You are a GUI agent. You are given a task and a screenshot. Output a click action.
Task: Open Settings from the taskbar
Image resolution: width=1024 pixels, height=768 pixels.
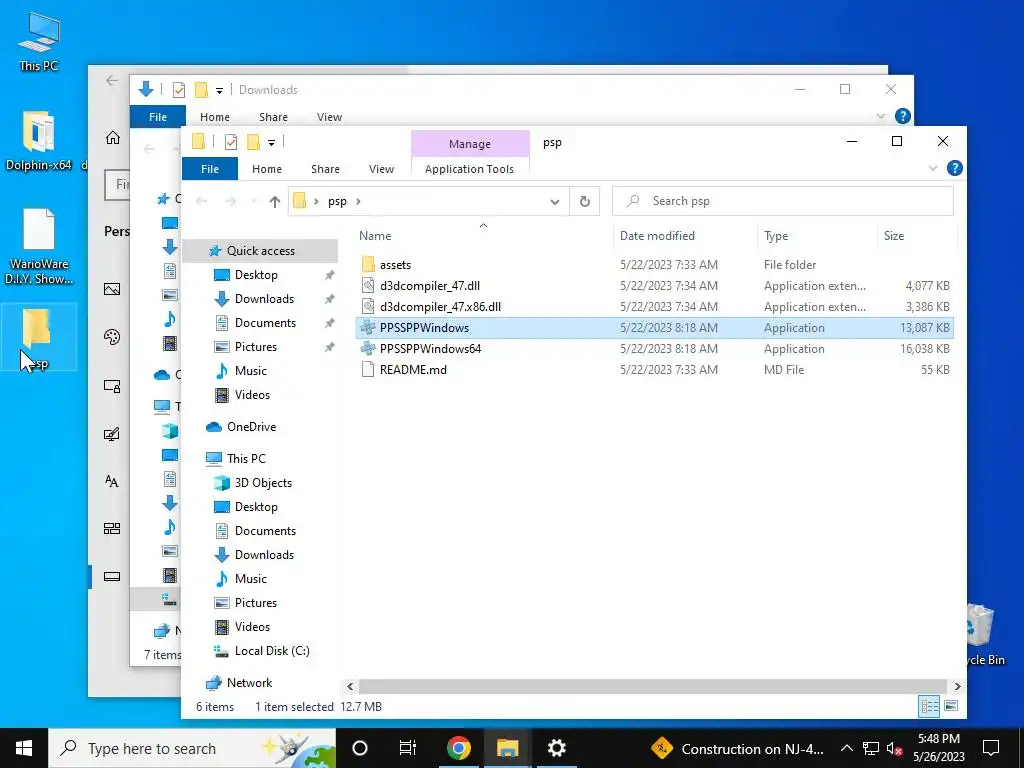[556, 748]
